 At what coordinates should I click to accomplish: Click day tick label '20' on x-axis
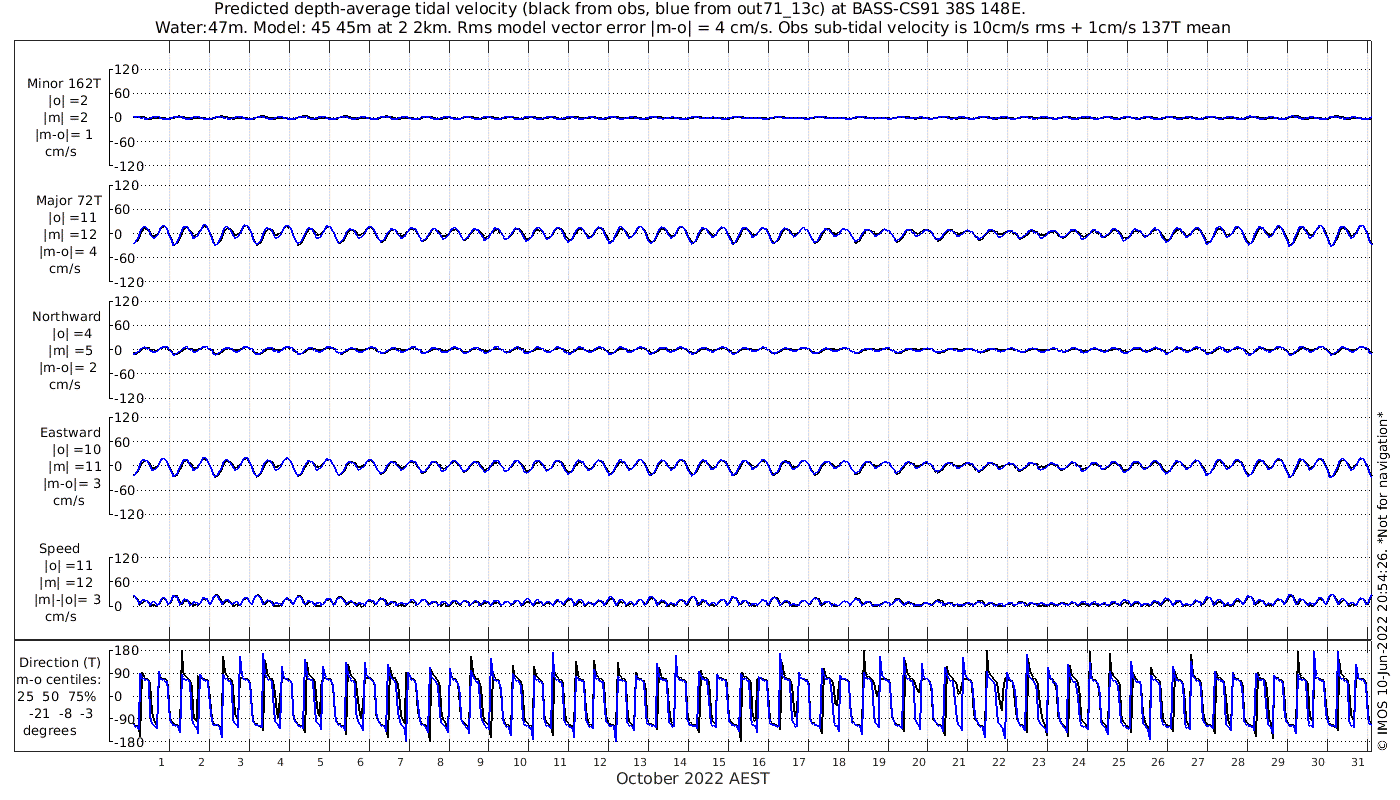tap(919, 762)
